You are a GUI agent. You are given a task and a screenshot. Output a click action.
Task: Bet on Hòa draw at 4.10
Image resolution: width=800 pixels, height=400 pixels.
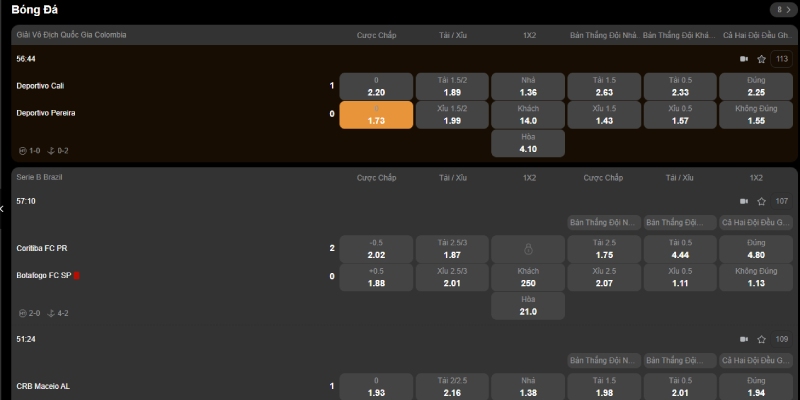coord(528,143)
